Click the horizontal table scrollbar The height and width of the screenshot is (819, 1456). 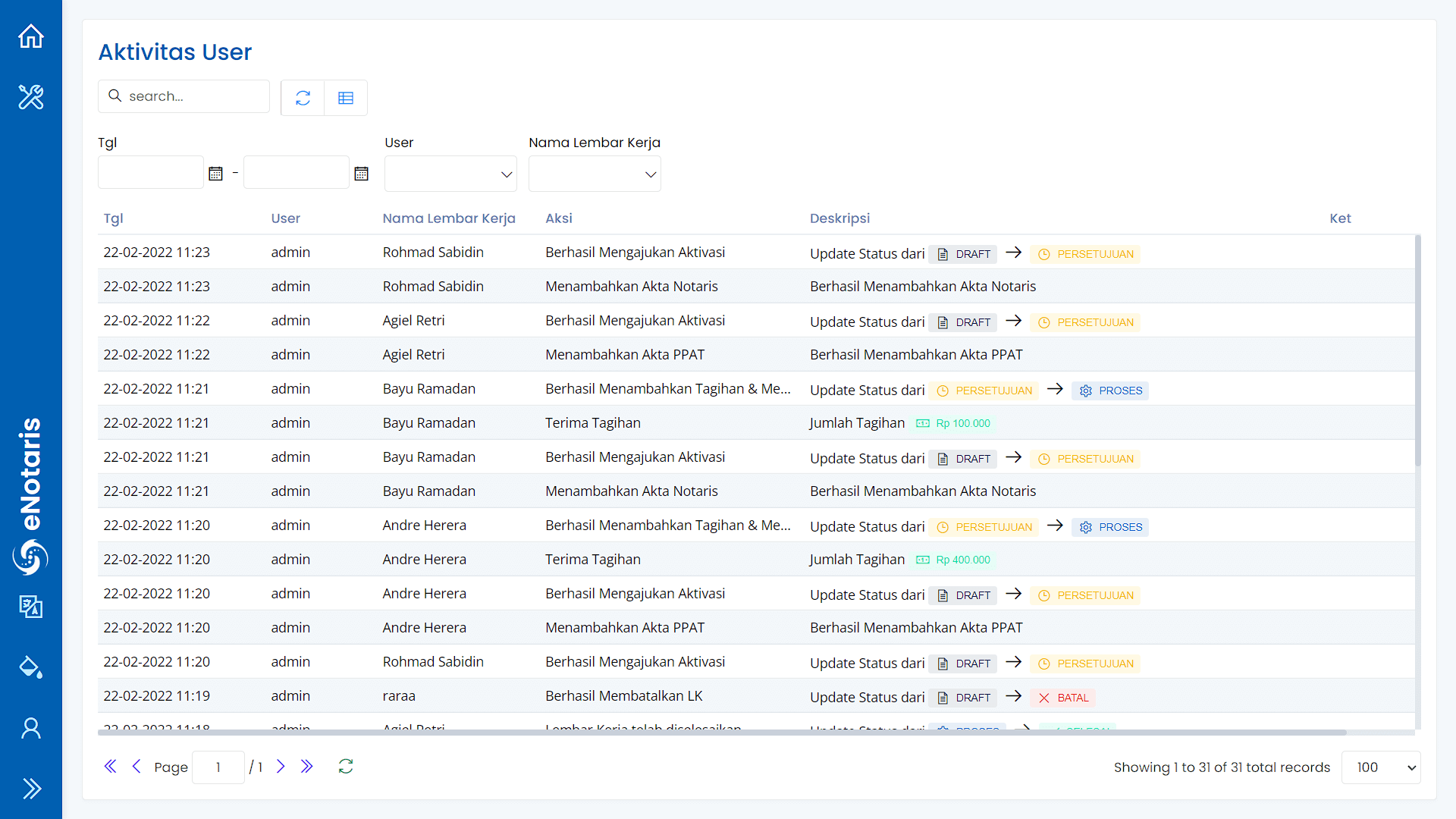point(722,733)
